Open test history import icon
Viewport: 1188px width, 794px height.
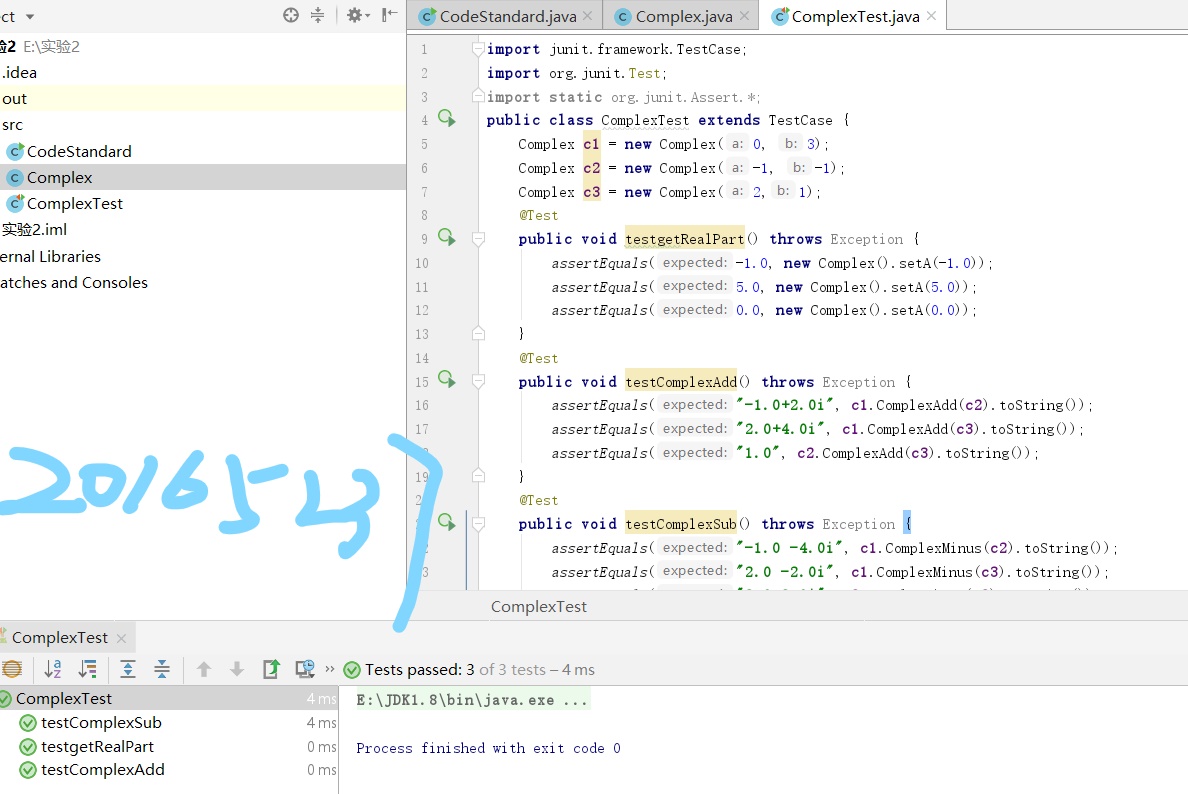305,669
